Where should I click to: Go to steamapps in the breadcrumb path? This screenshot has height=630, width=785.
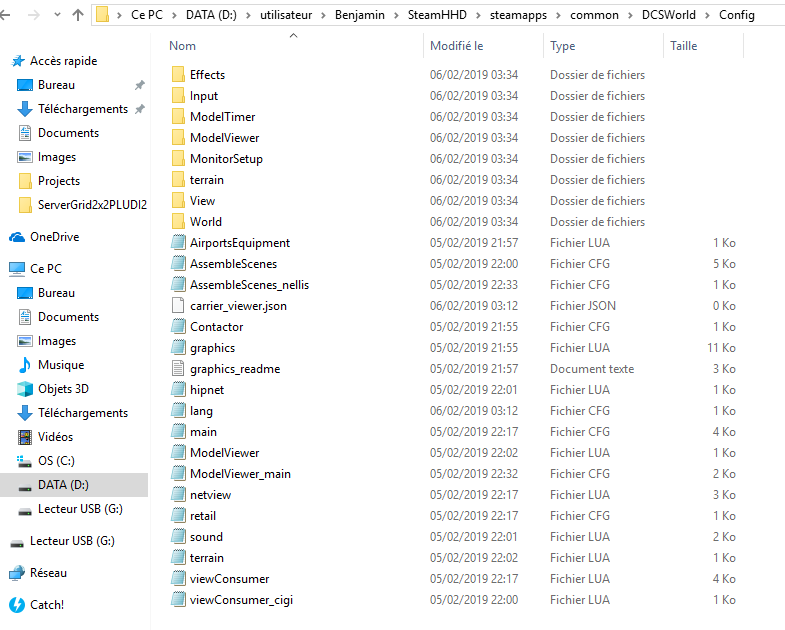[518, 16]
